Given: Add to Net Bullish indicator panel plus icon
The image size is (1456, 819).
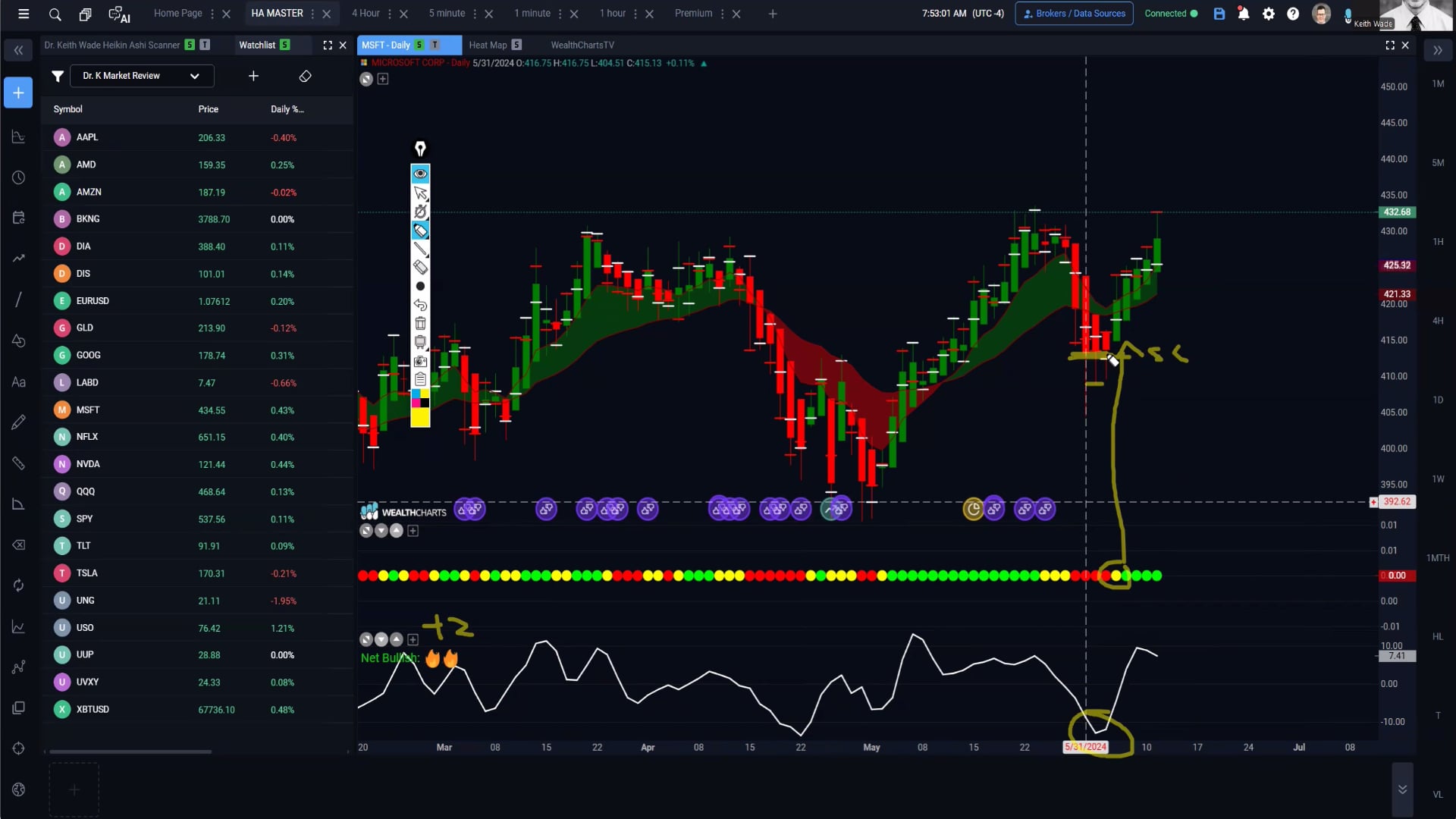Looking at the screenshot, I should [413, 639].
